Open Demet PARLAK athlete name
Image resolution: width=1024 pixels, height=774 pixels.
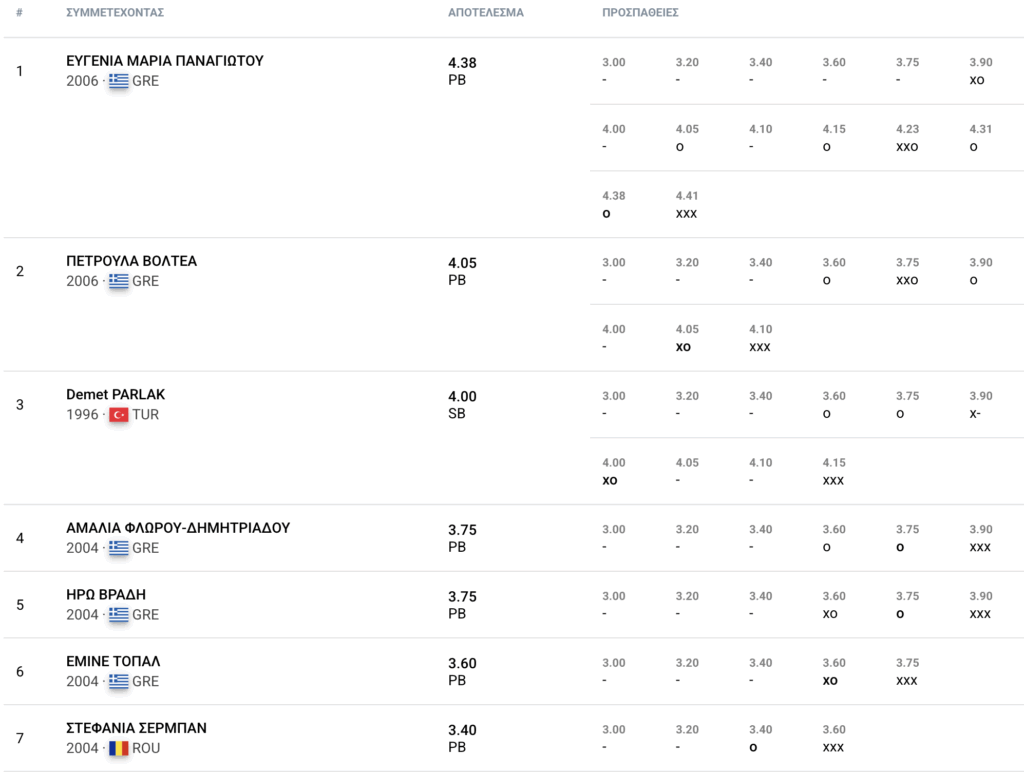[x=116, y=395]
